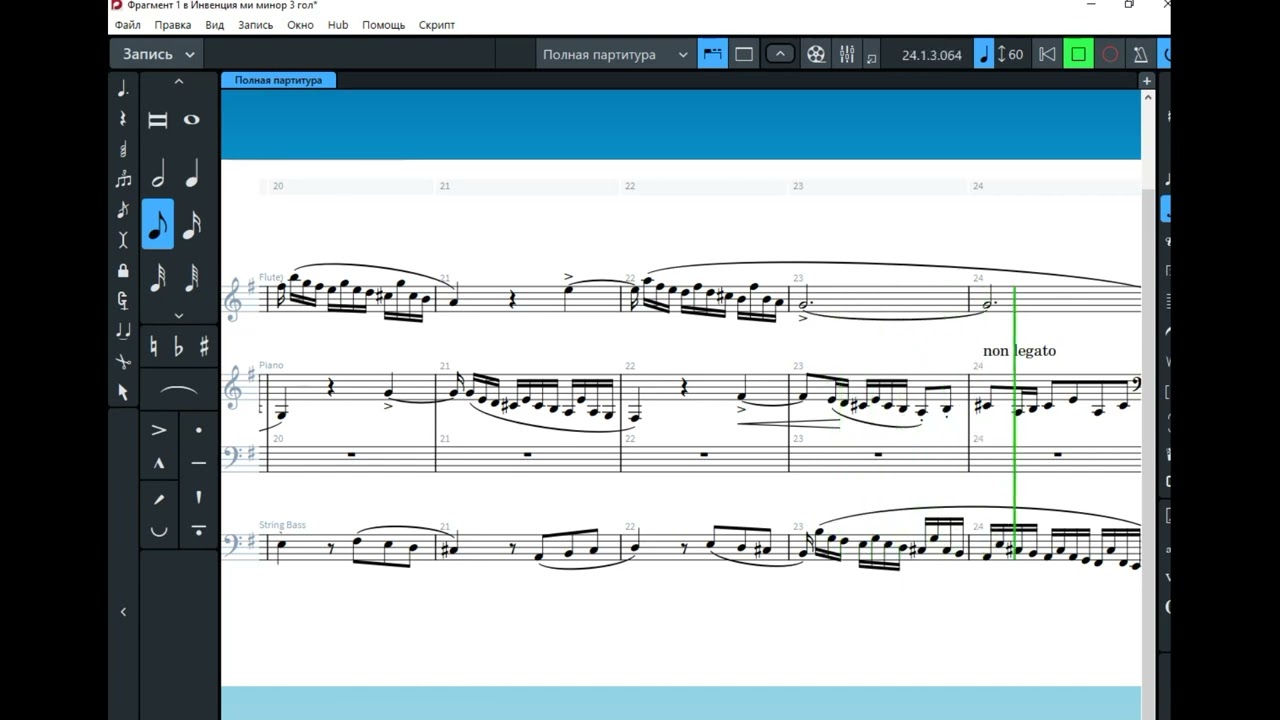The height and width of the screenshot is (720, 1280).
Task: Add a new tab with plus button
Action: click(x=1147, y=81)
